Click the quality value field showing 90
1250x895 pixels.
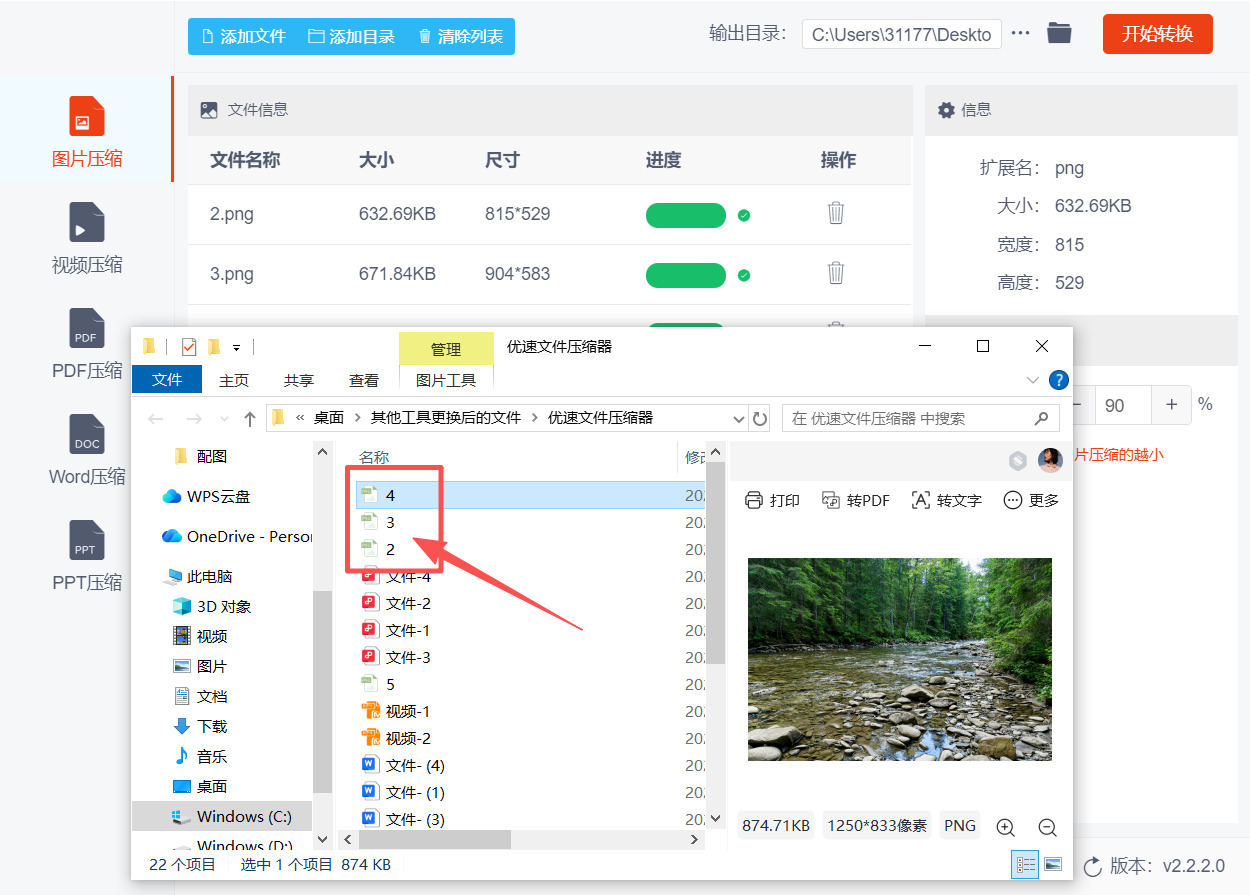1123,405
